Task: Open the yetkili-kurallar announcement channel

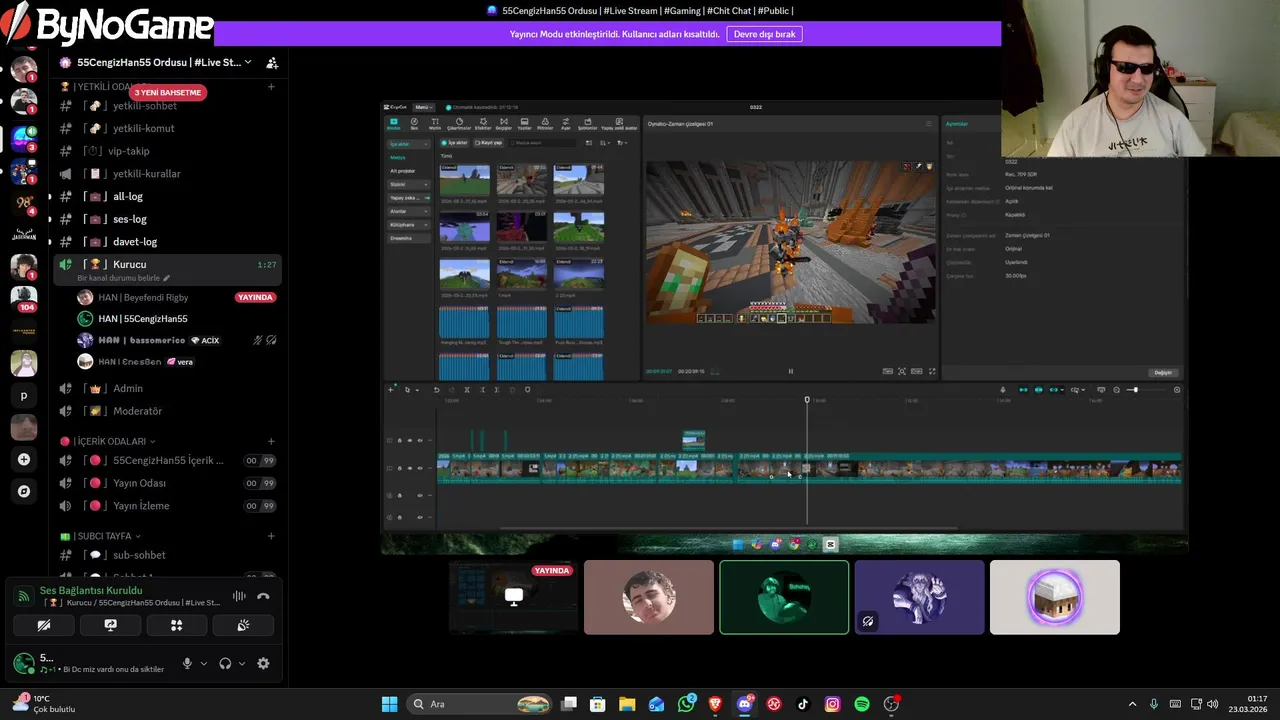Action: coord(168,174)
